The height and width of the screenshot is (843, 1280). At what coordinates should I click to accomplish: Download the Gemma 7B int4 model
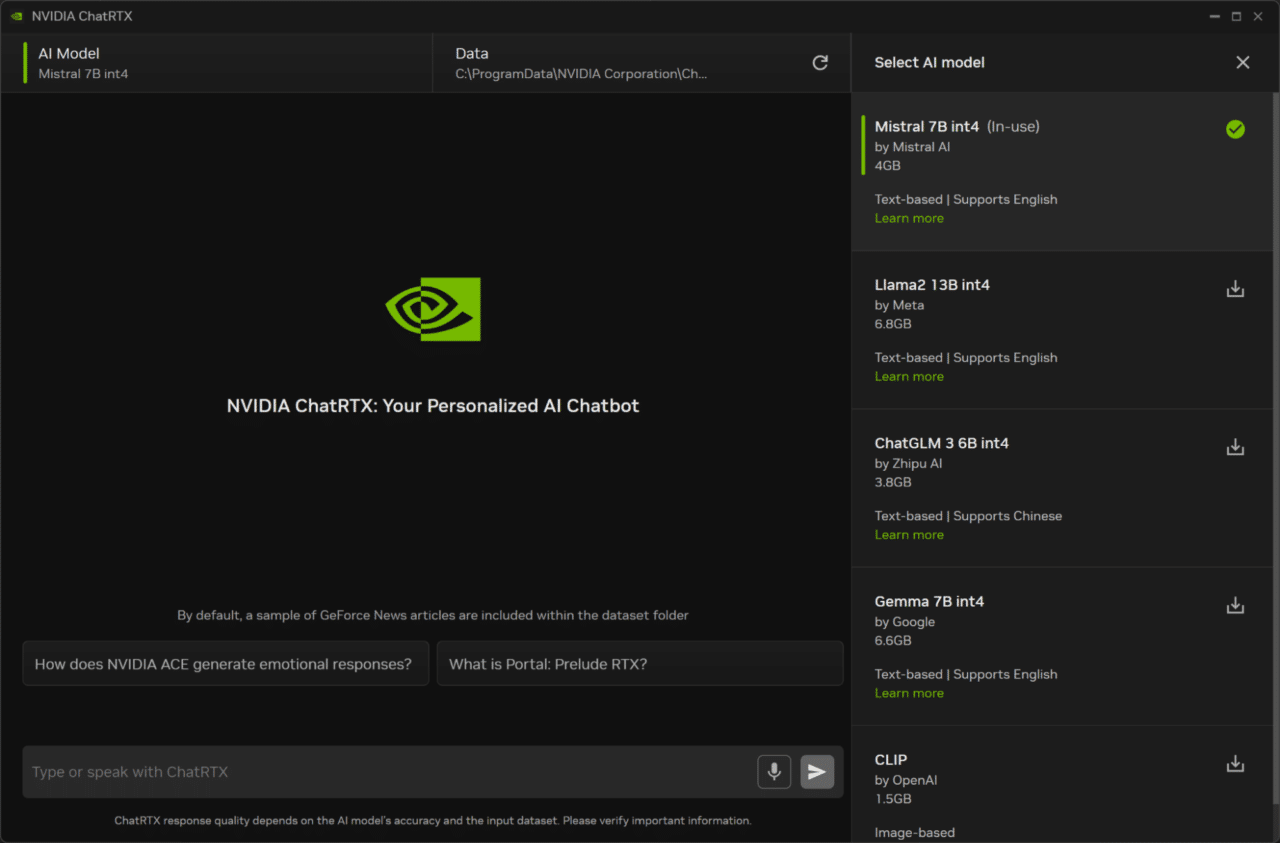pos(1235,605)
